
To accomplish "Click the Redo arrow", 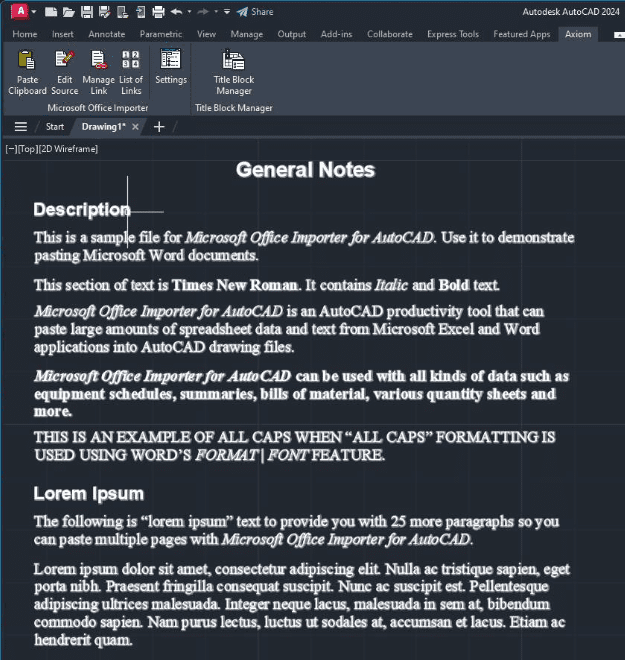I will click(203, 12).
